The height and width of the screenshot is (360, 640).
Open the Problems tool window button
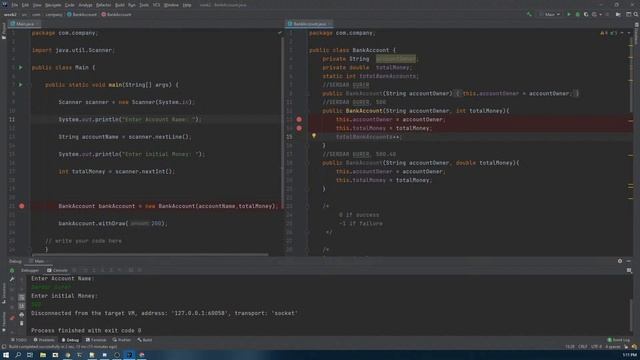coord(44,340)
